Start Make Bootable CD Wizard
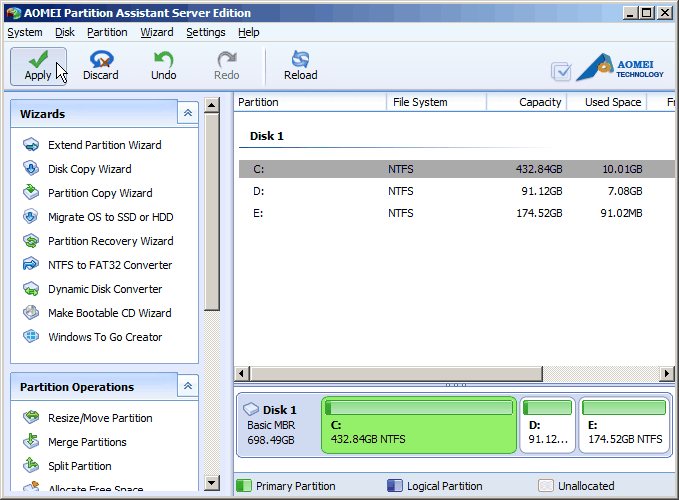This screenshot has height=500, width=679. click(x=110, y=313)
